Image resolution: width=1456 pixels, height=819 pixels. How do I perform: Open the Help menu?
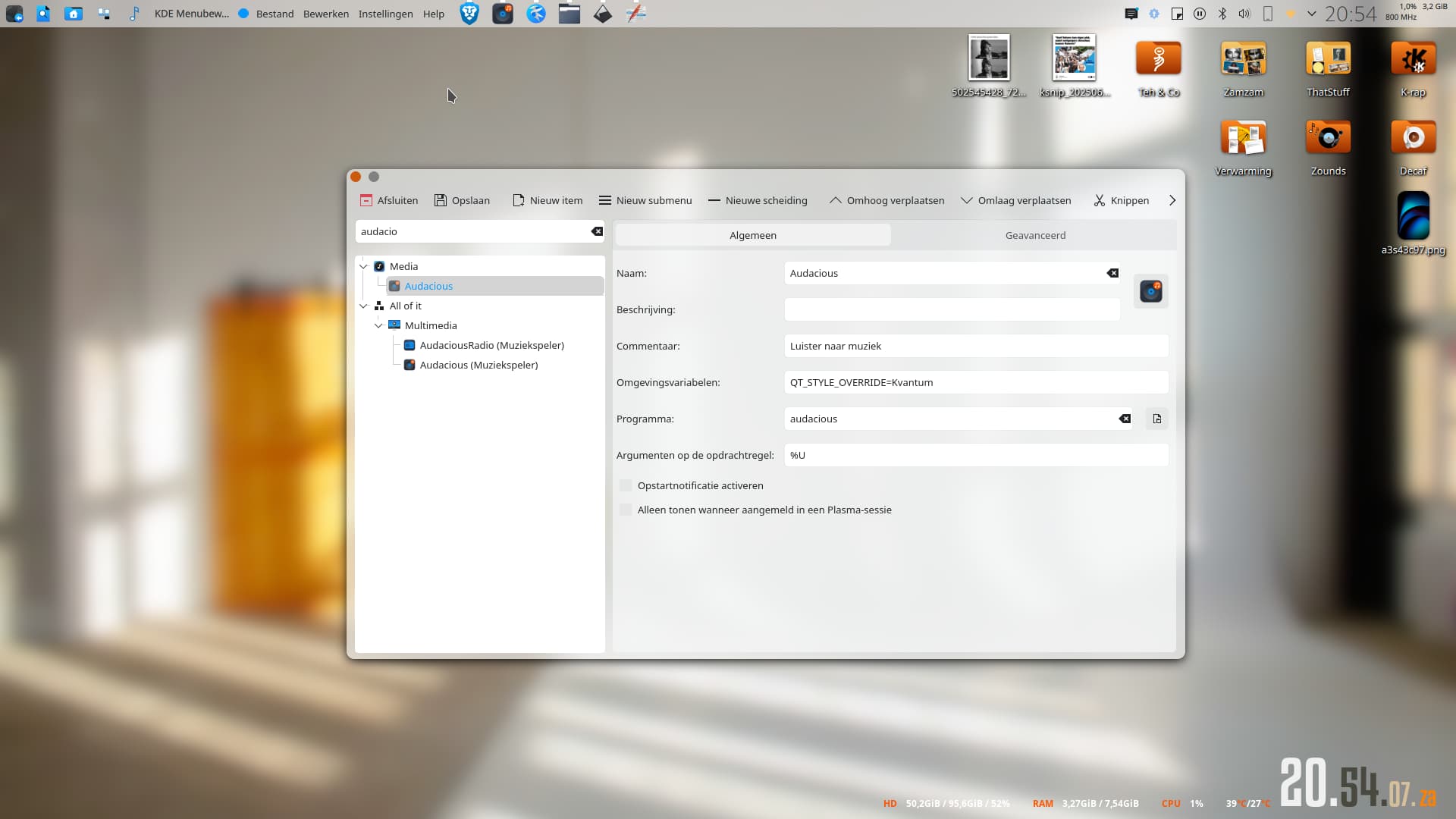pos(434,14)
